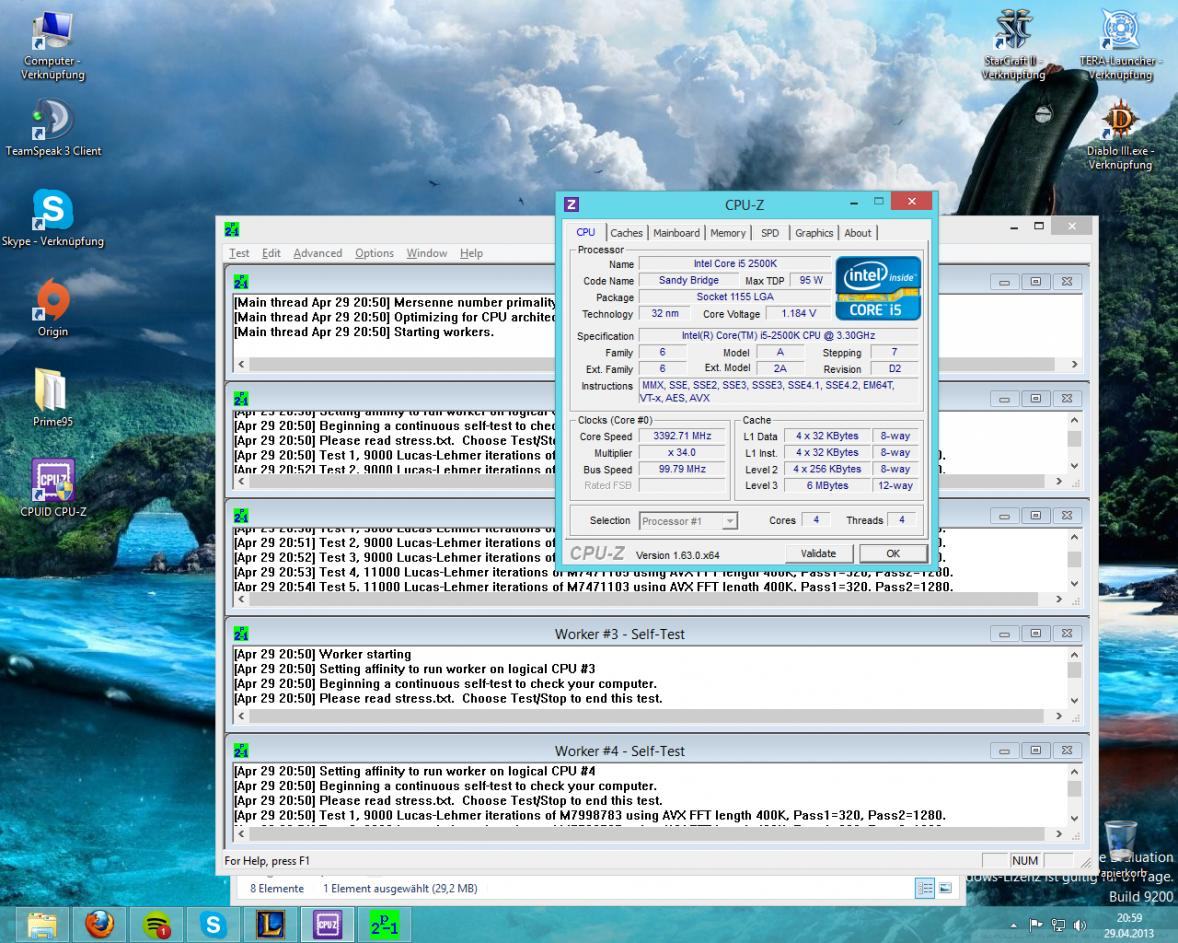
Task: Click Level 3 cache value 6 MBytes
Action: point(827,485)
